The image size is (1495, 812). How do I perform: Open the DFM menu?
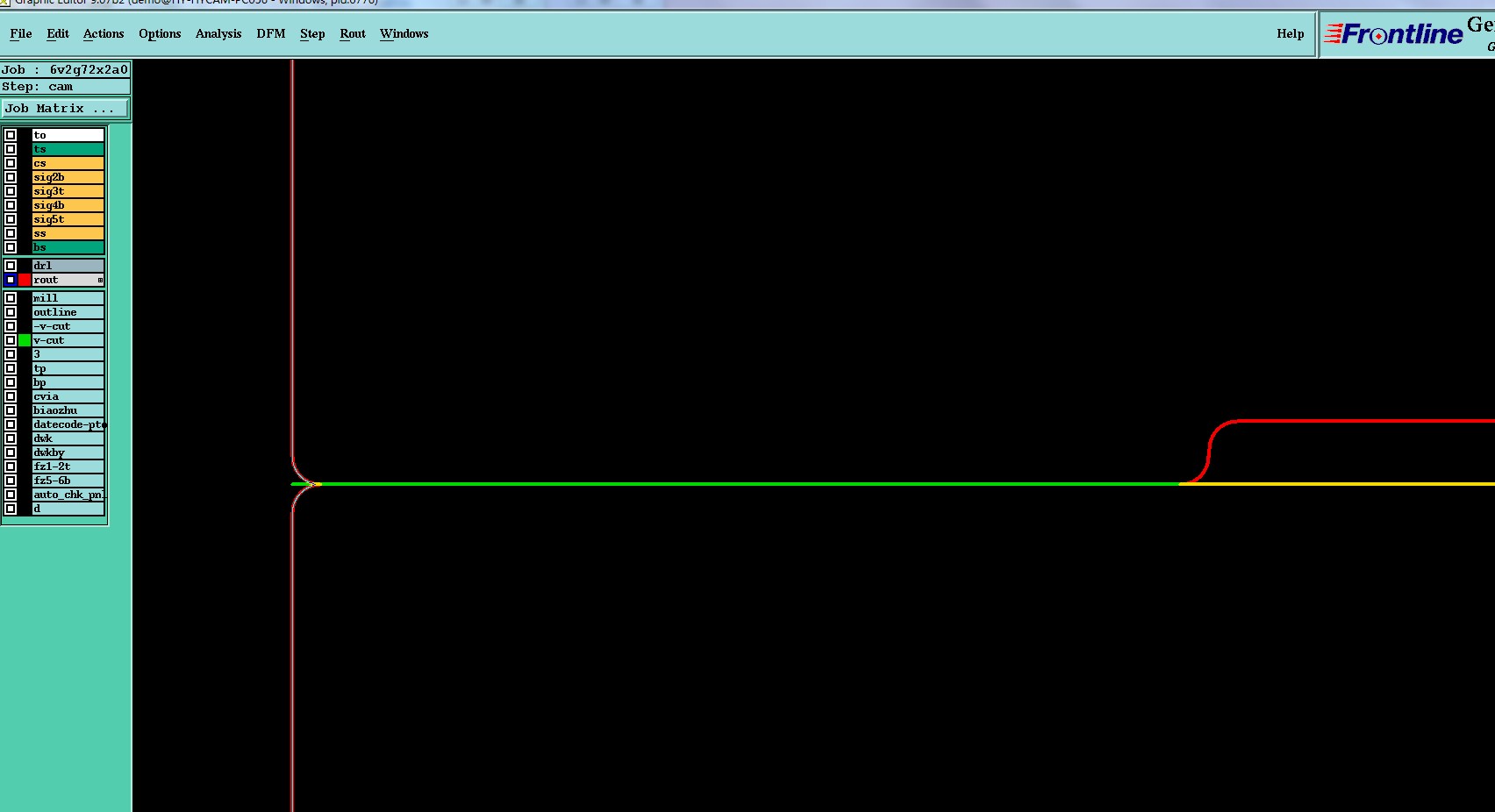271,34
